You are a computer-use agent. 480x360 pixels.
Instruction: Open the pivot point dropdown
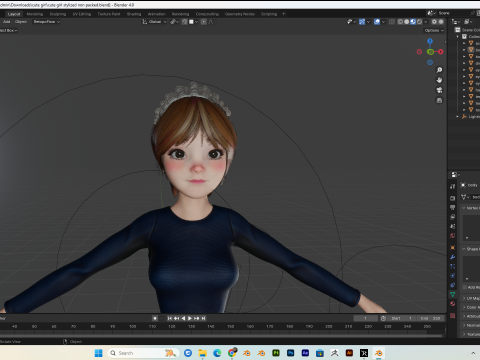click(175, 22)
